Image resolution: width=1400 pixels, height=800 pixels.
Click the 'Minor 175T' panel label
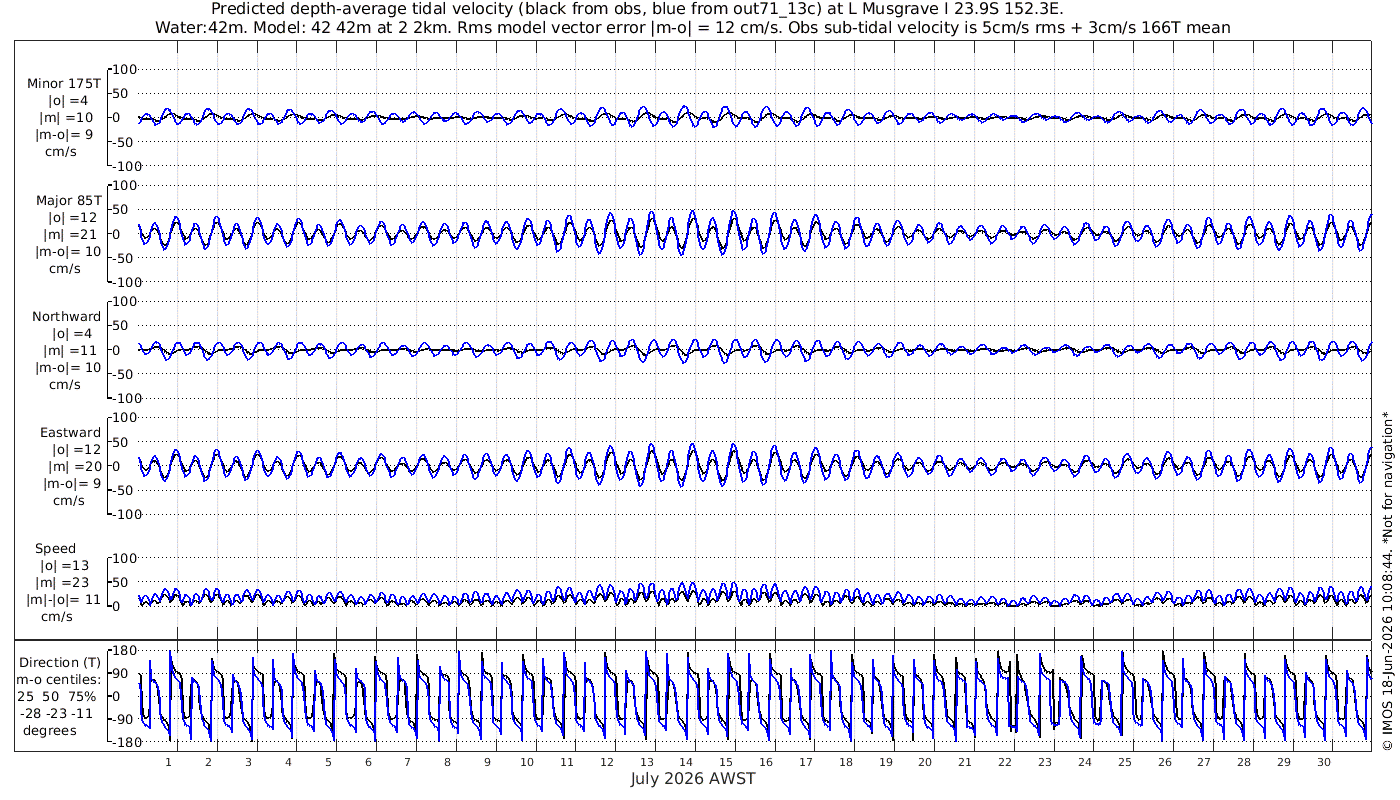(64, 84)
